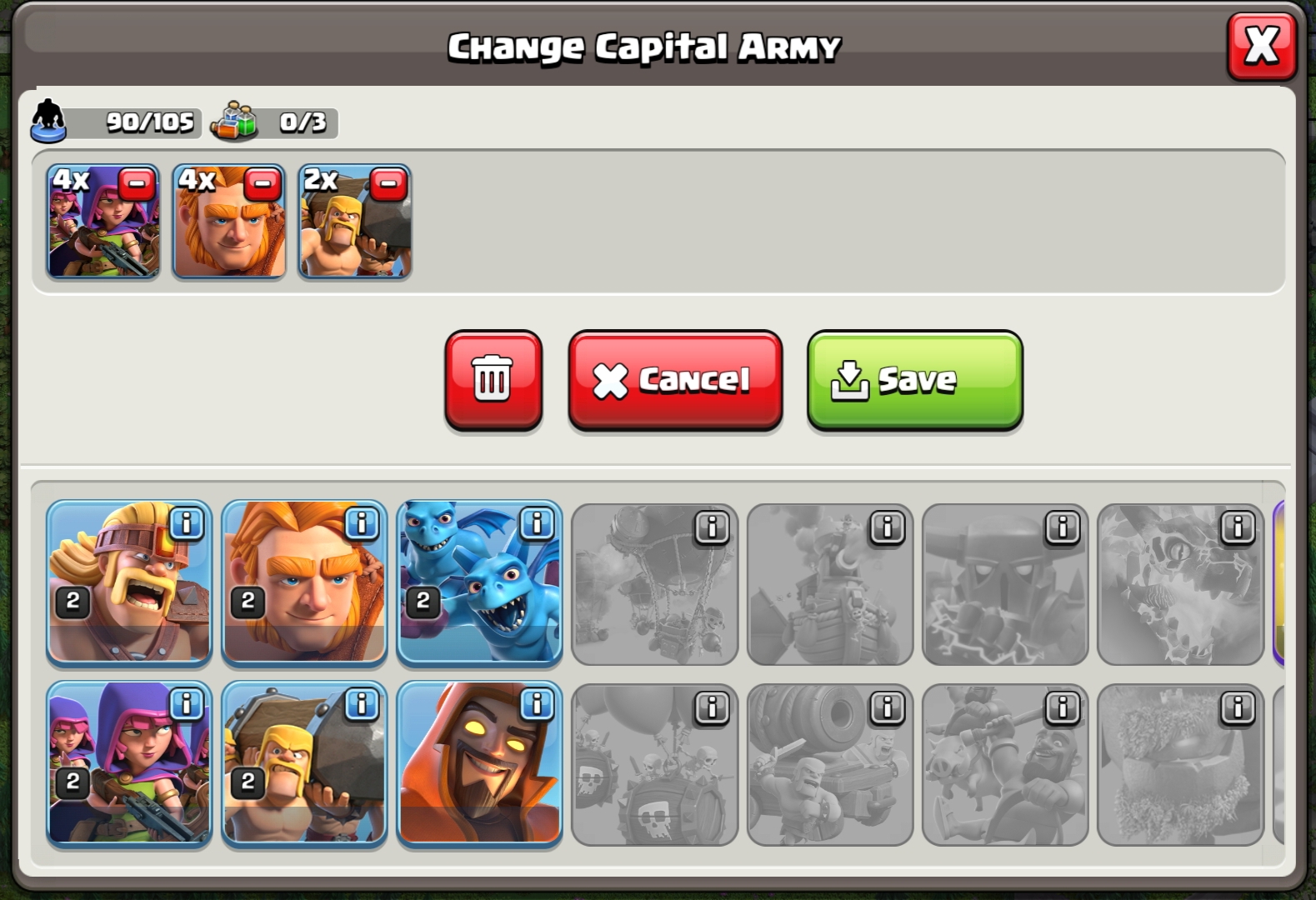Add Sneaky Archers from troop list
Viewport: 1316px width, 900px height.
pyautogui.click(x=129, y=765)
